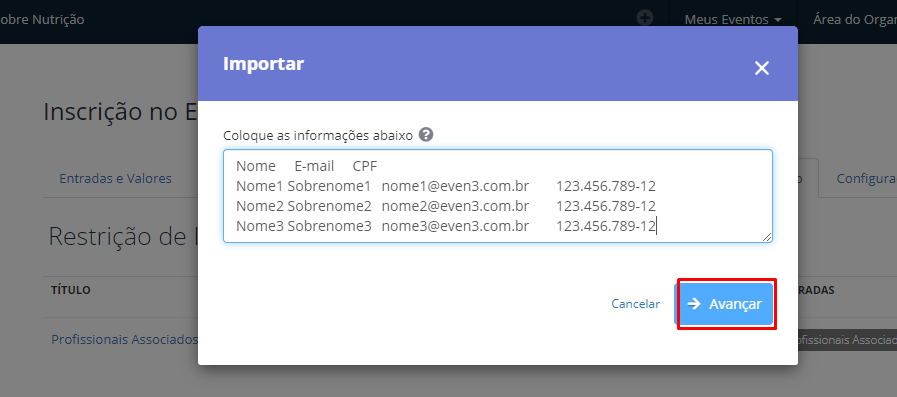Open Profissionais Associados link in table
The width and height of the screenshot is (897, 397).
(125, 339)
